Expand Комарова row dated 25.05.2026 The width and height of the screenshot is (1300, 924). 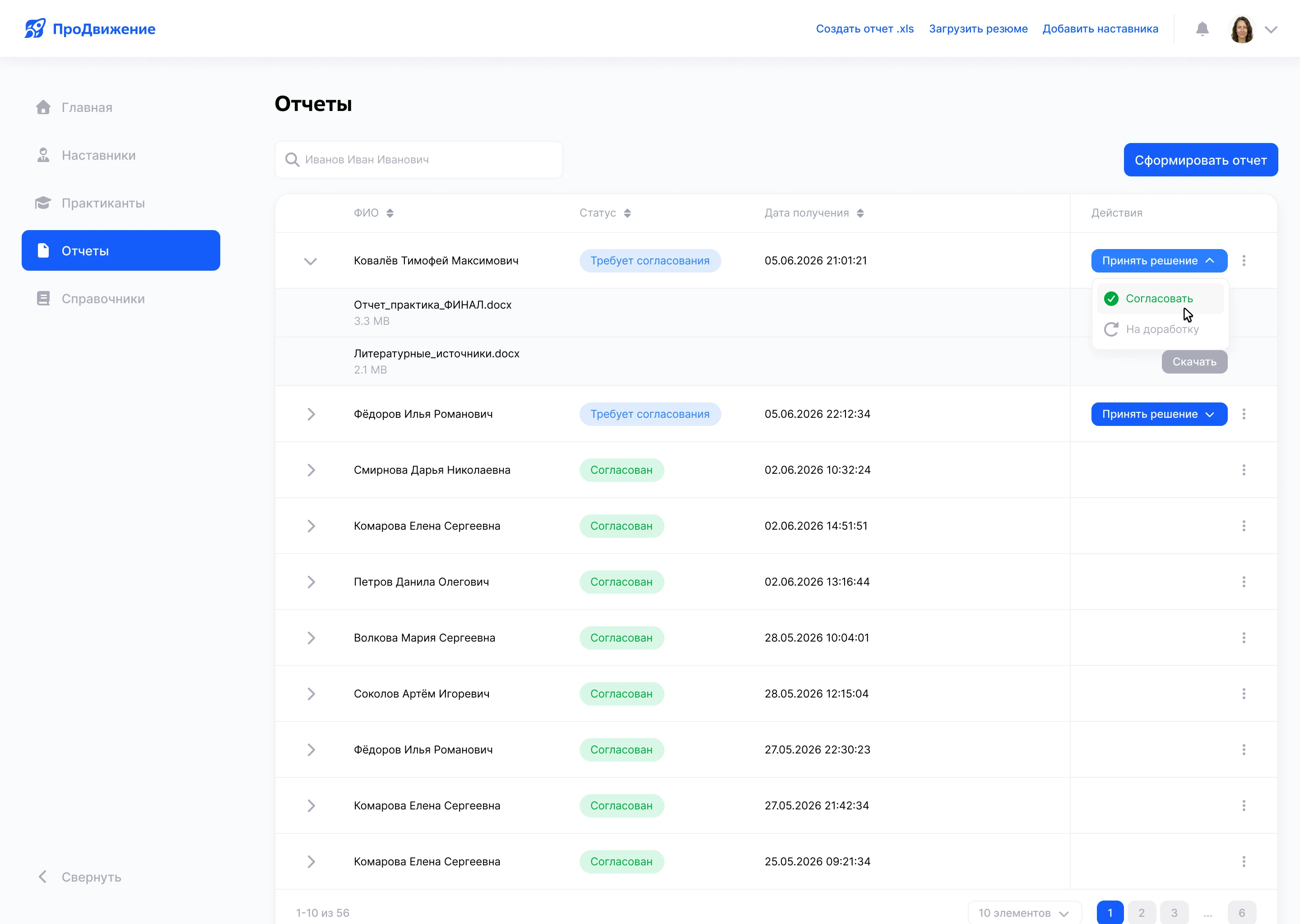click(311, 861)
